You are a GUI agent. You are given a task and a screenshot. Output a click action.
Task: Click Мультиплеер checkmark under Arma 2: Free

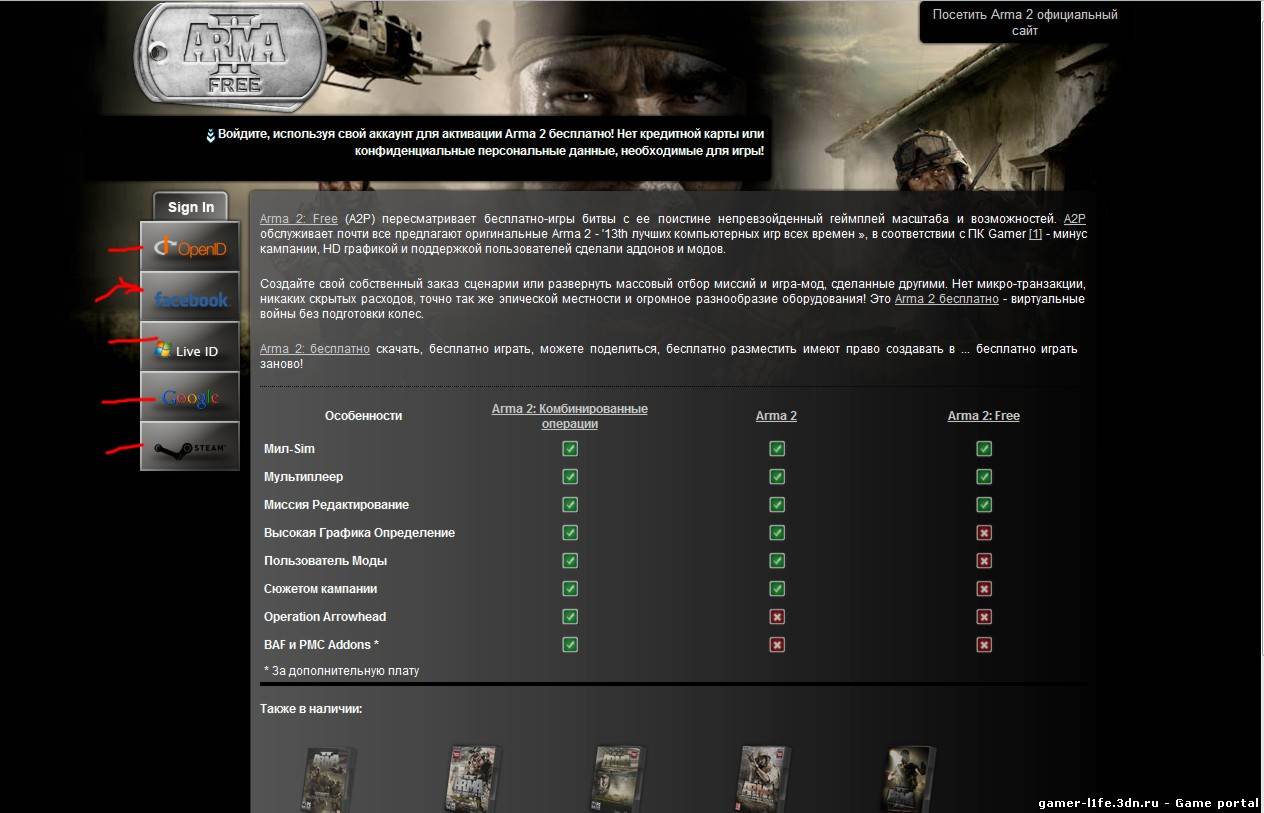tap(984, 477)
